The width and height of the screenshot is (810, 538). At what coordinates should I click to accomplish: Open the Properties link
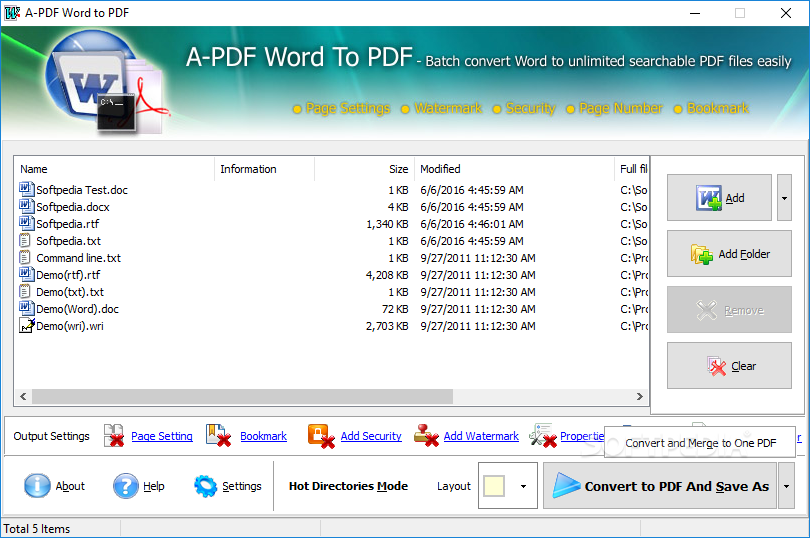(582, 436)
